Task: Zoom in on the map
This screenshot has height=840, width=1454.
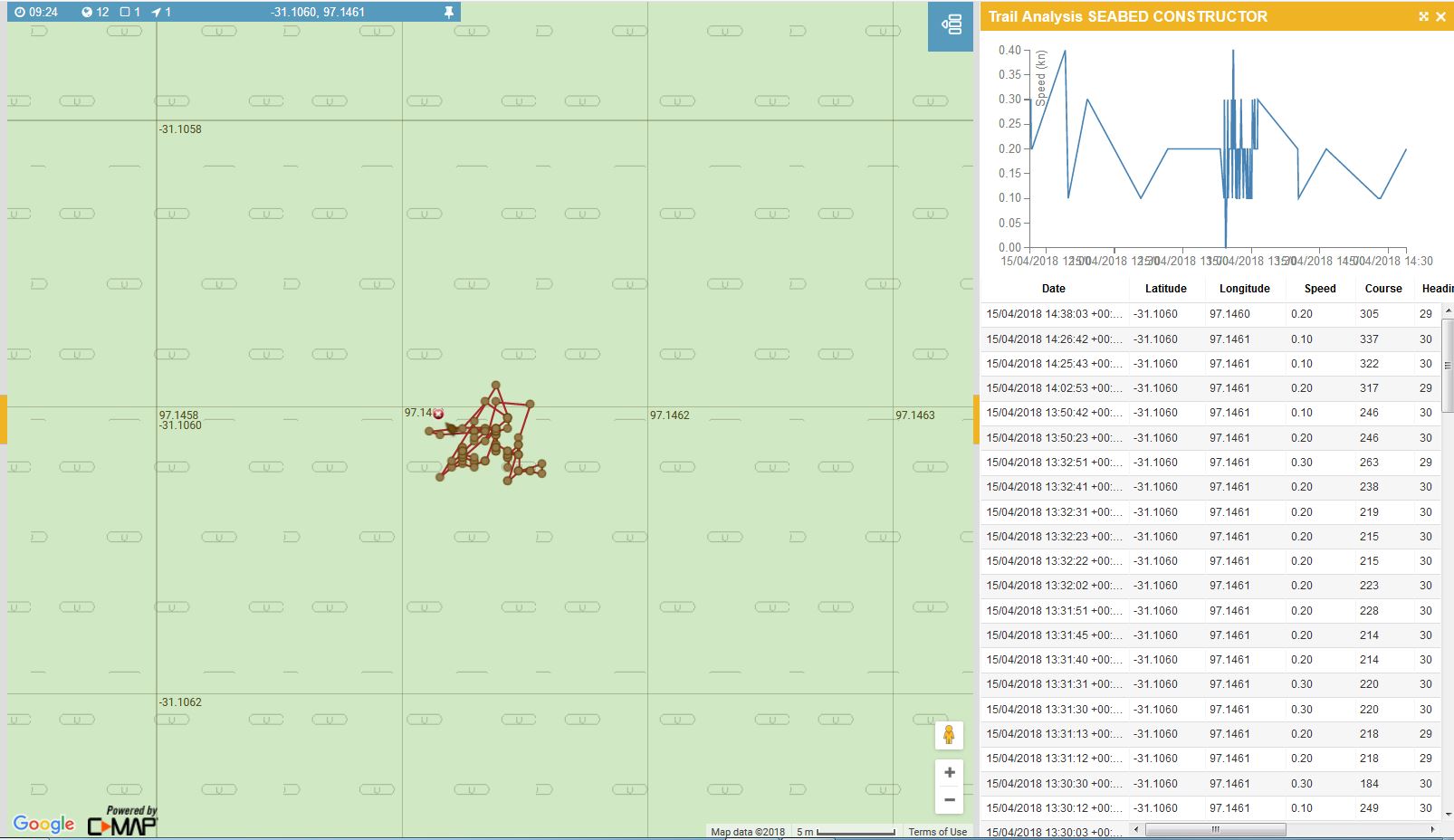Action: pos(949,772)
